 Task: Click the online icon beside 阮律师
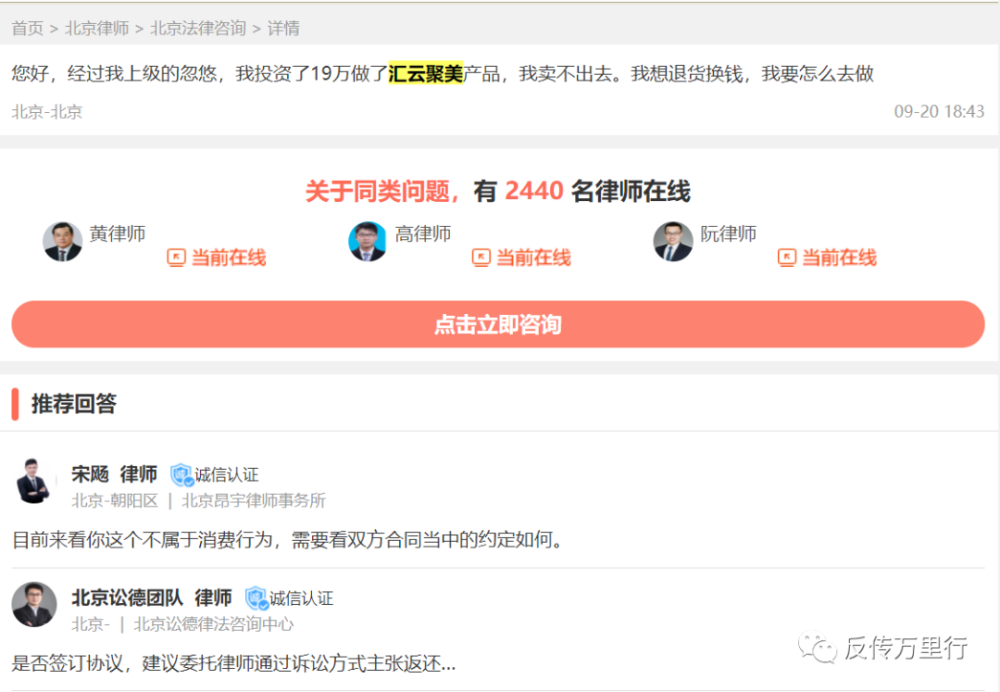tap(787, 257)
